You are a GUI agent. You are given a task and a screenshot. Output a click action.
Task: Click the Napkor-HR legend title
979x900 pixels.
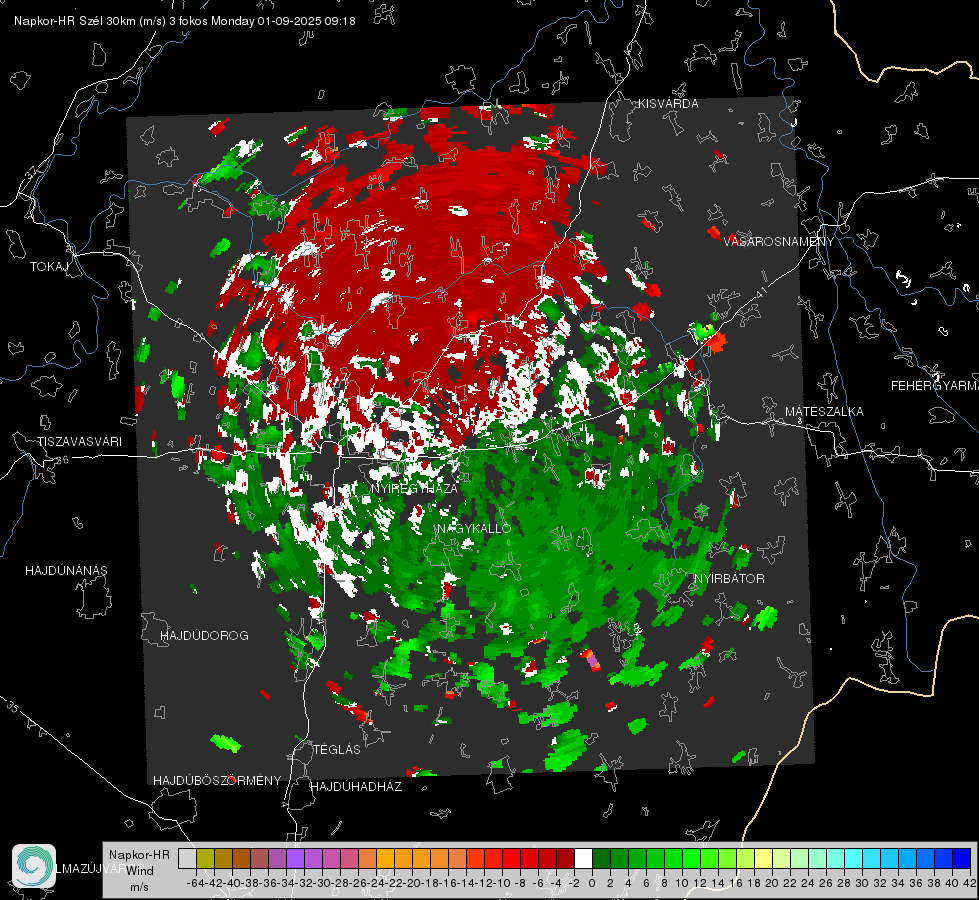tap(139, 855)
